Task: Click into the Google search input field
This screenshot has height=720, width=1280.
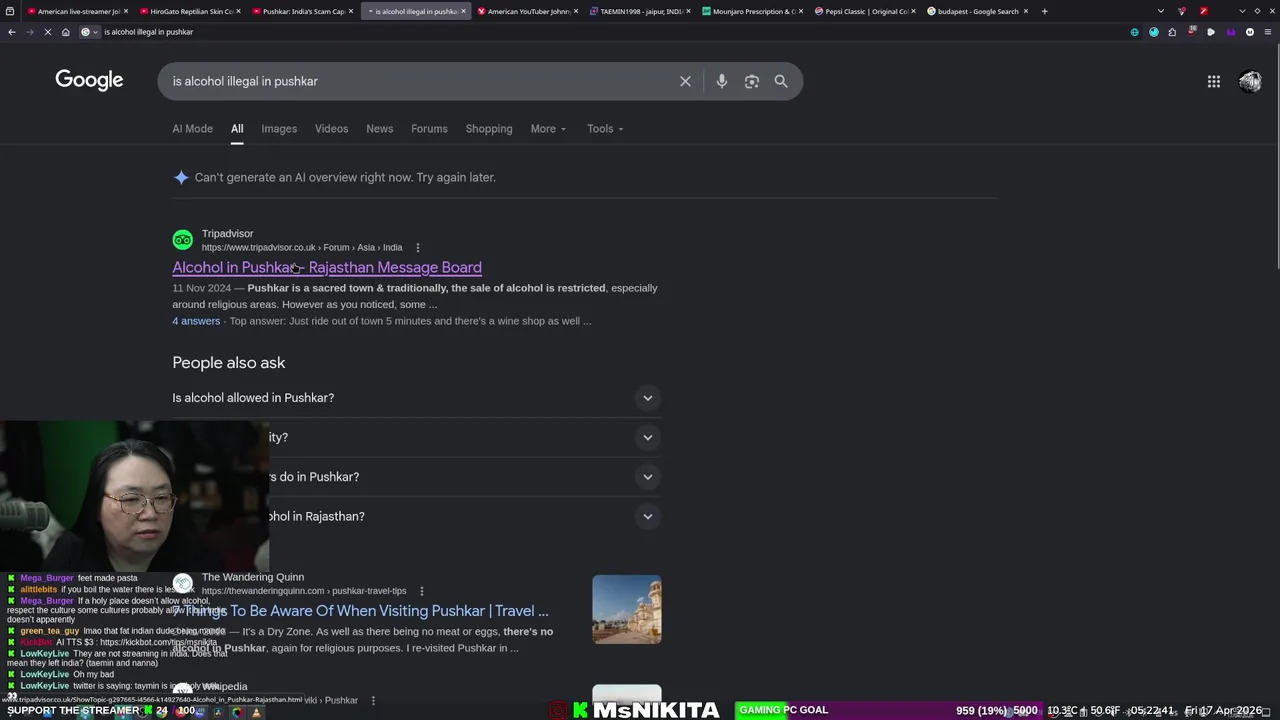Action: (420, 81)
